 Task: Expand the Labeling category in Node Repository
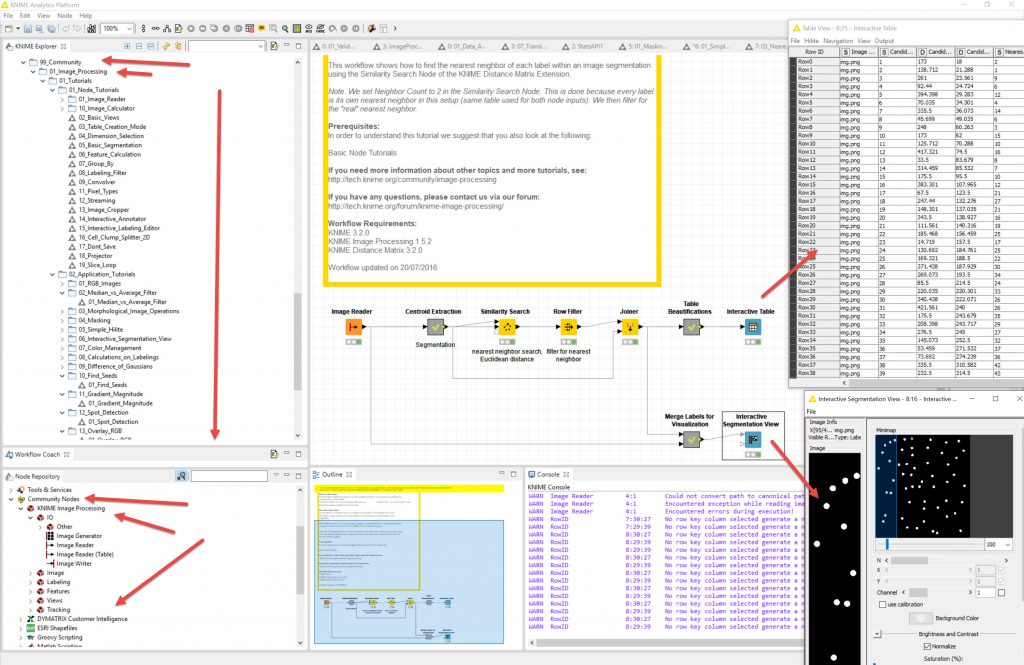[x=30, y=581]
